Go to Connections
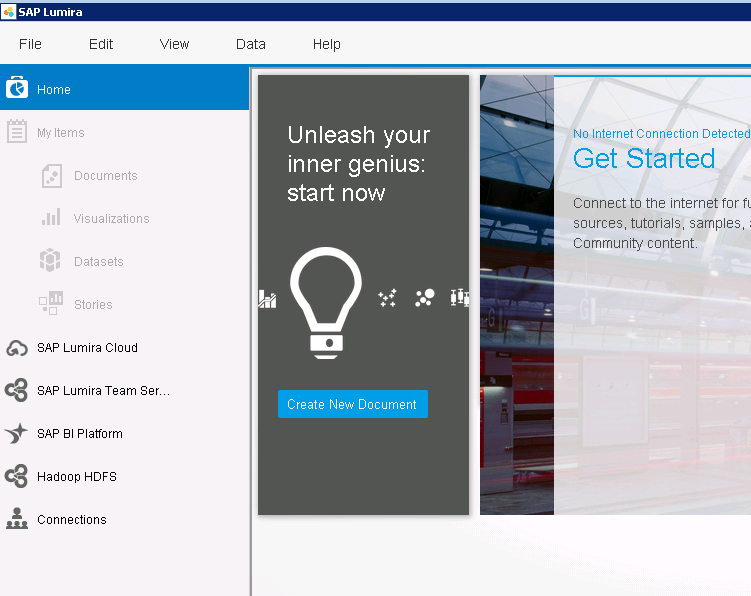This screenshot has width=751, height=596. (72, 519)
